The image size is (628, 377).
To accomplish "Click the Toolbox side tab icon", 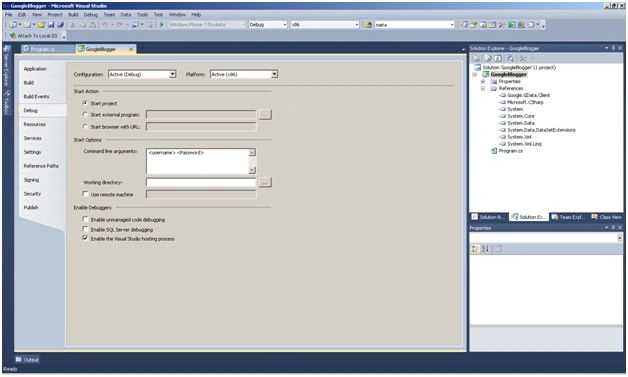I will coord(6,93).
